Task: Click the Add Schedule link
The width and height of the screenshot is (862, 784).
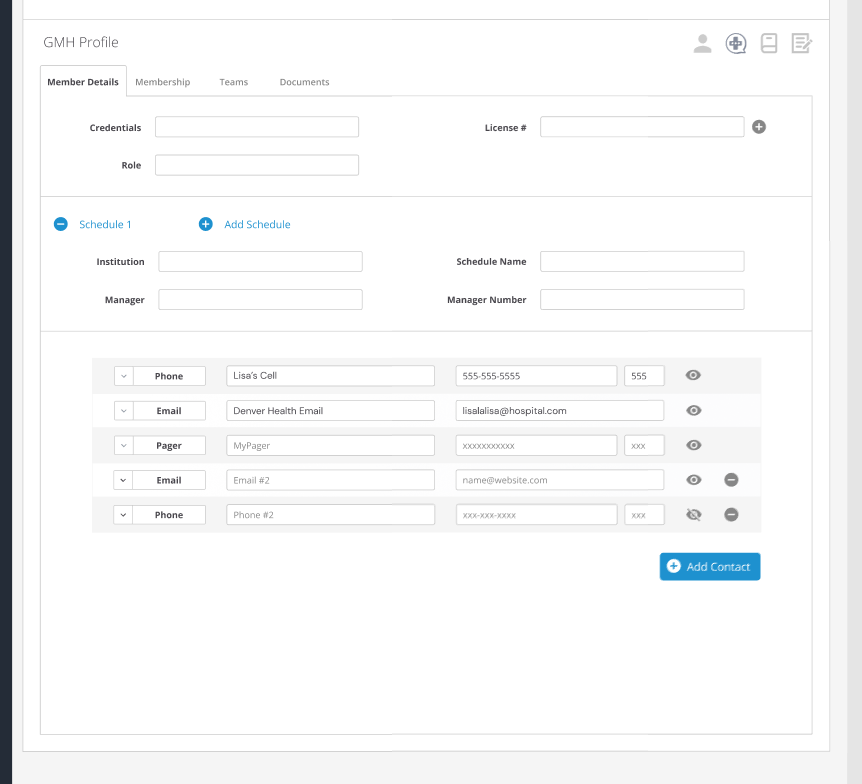Action: click(x=256, y=225)
